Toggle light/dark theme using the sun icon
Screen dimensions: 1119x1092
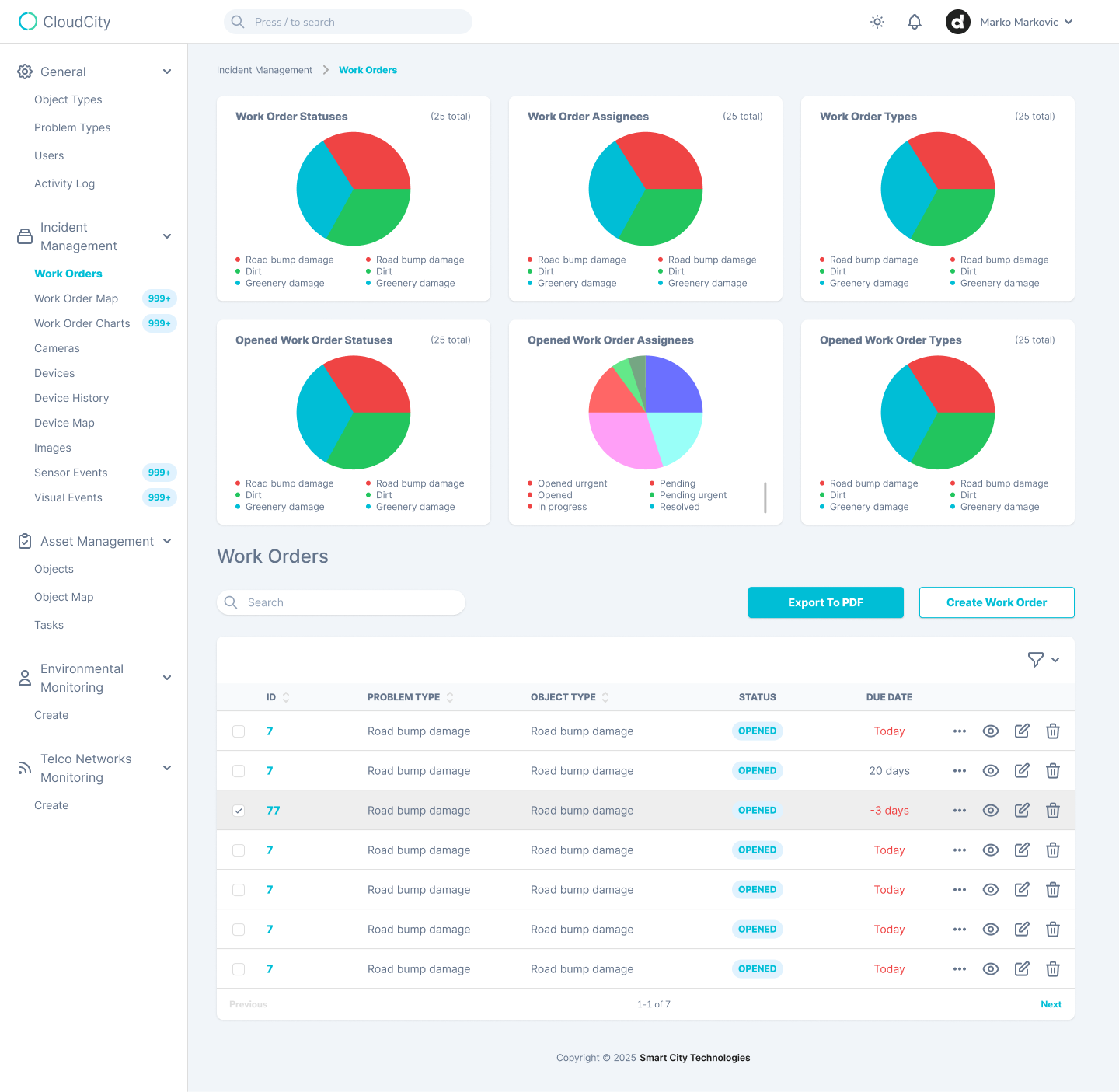(877, 21)
